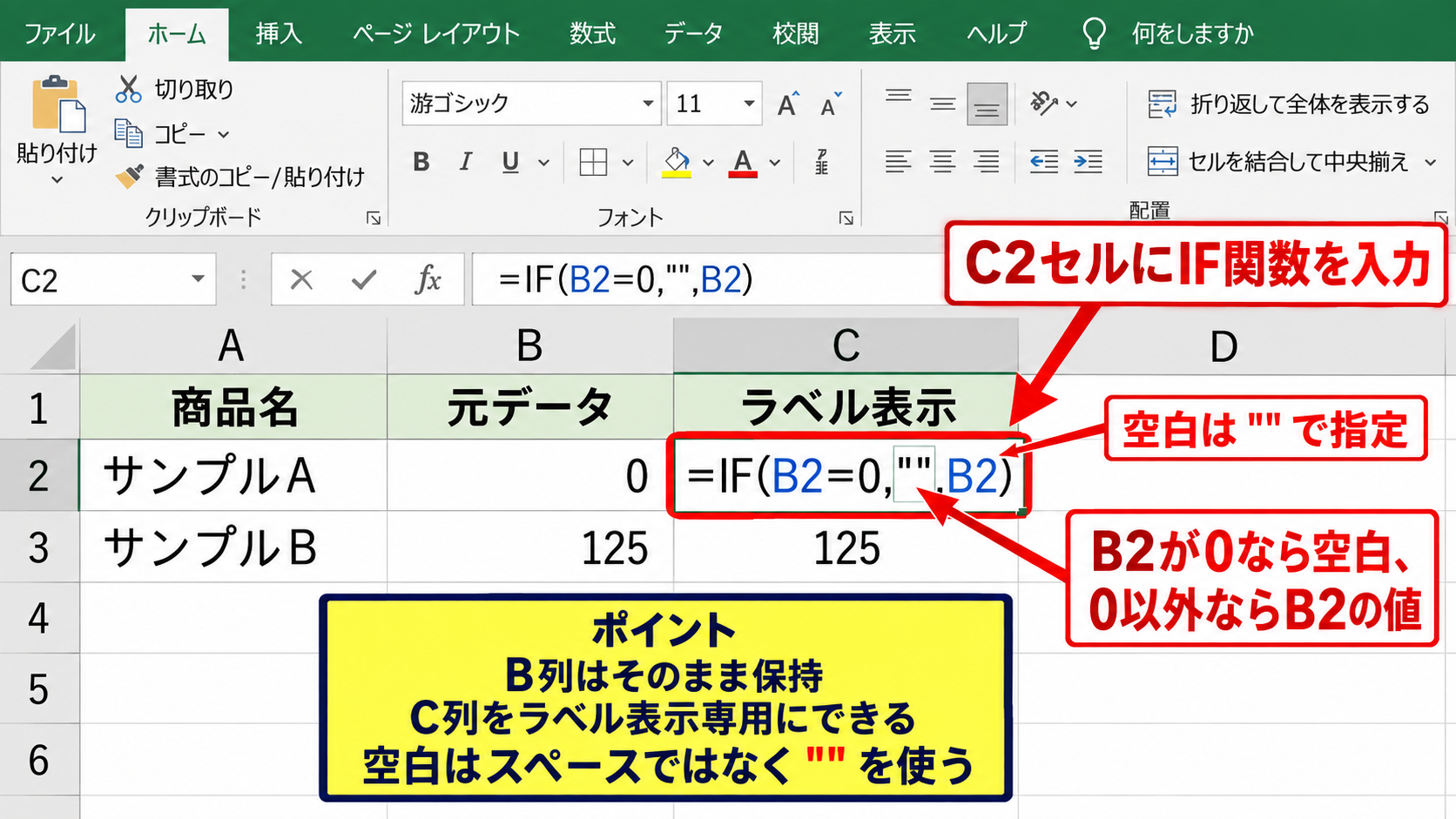Toggle Italic formatting
This screenshot has height=819, width=1456.
pyautogui.click(x=466, y=162)
